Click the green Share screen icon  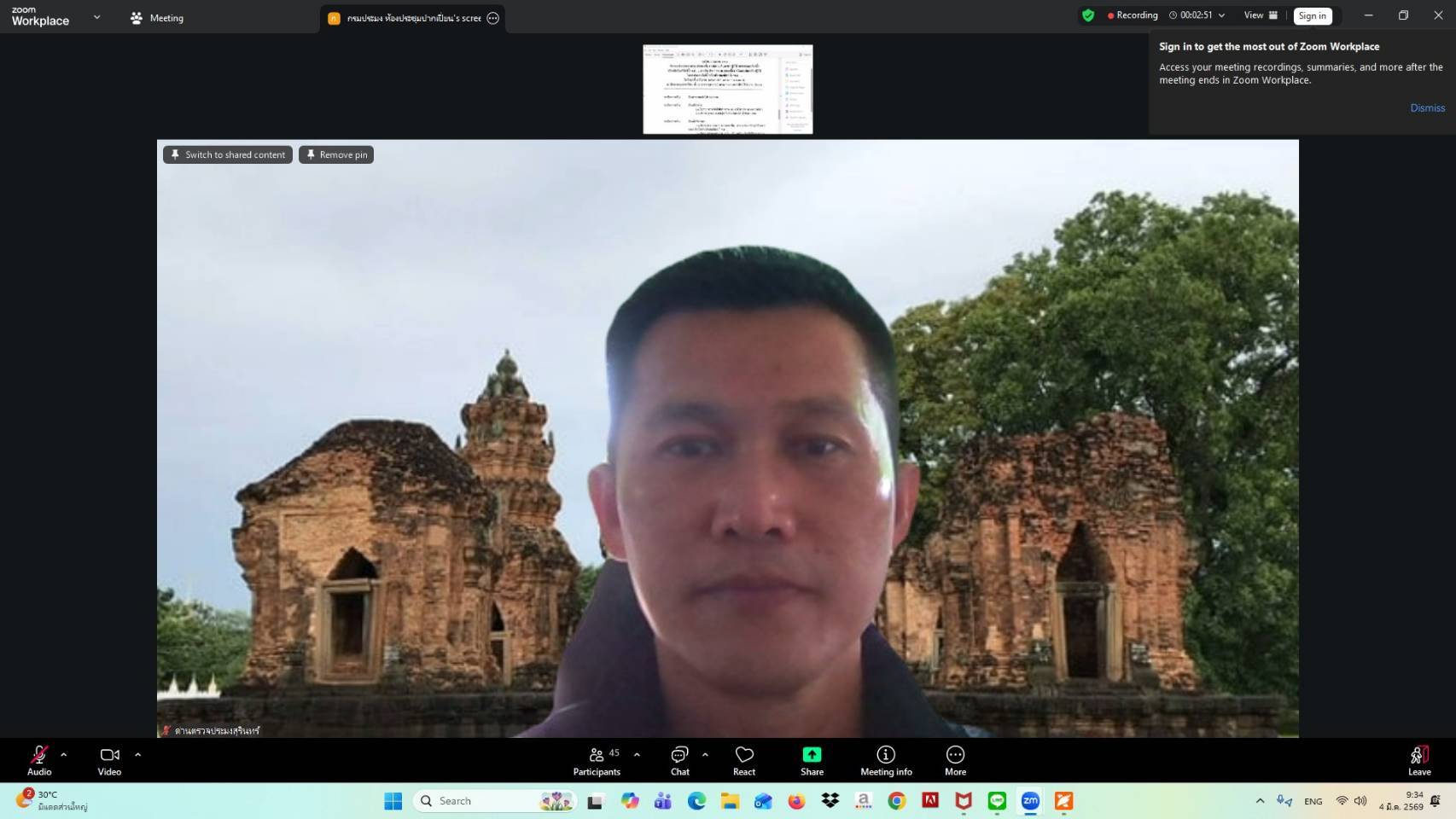pos(812,755)
